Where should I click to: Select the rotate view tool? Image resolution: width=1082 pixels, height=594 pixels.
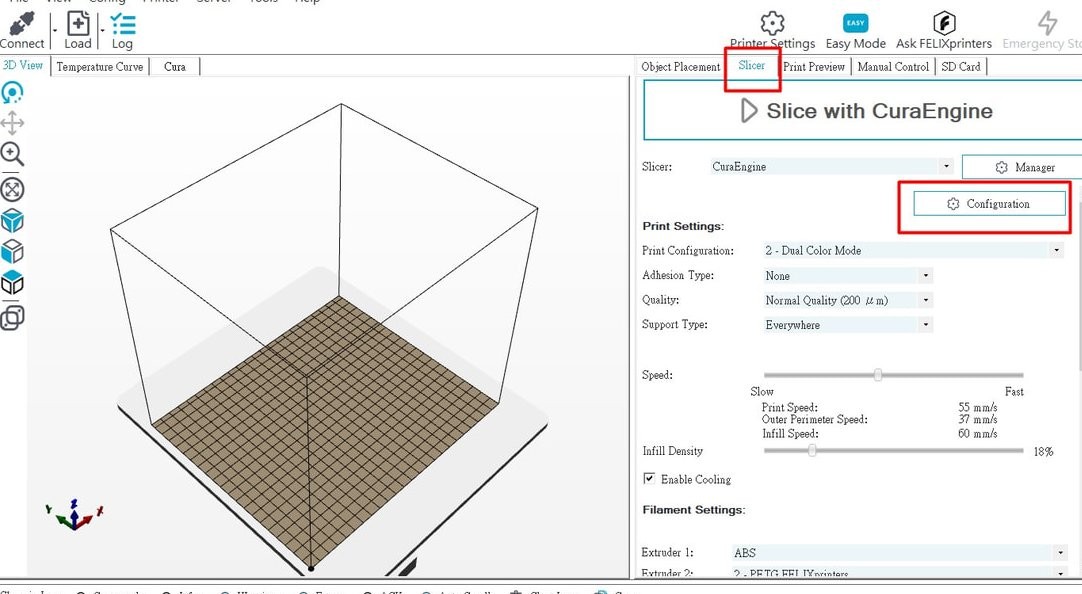12,93
